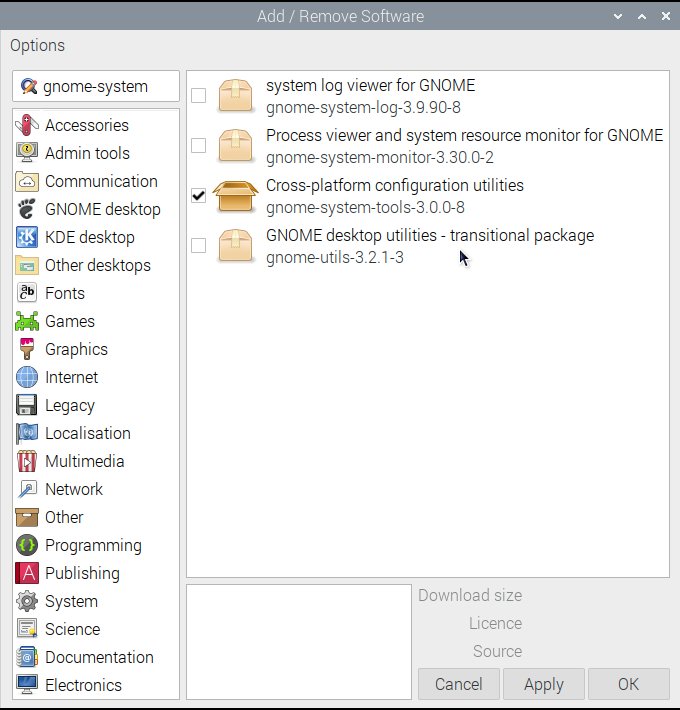Click the Communication cloud folder icon

(27, 181)
